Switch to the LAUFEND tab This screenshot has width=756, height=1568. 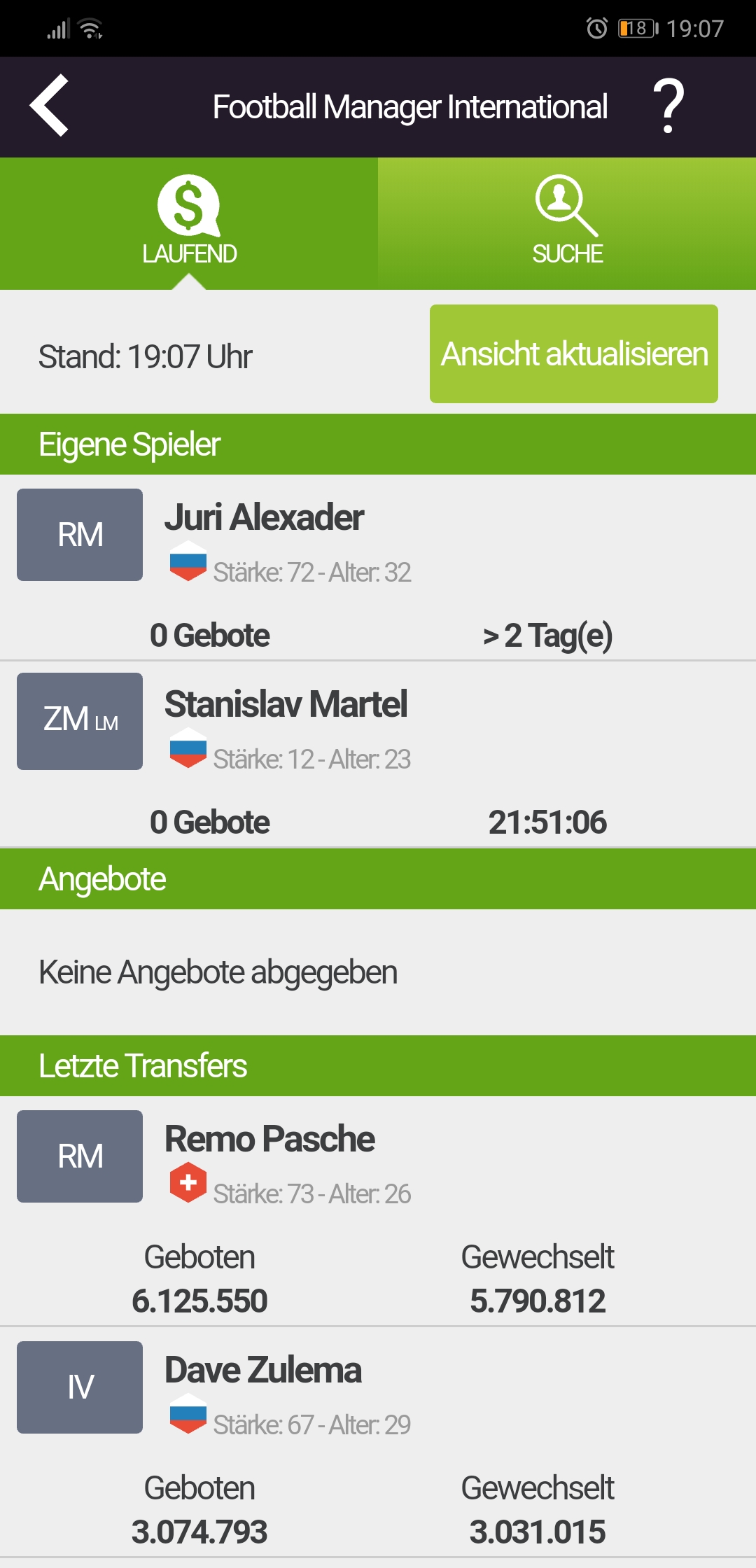tap(189, 223)
